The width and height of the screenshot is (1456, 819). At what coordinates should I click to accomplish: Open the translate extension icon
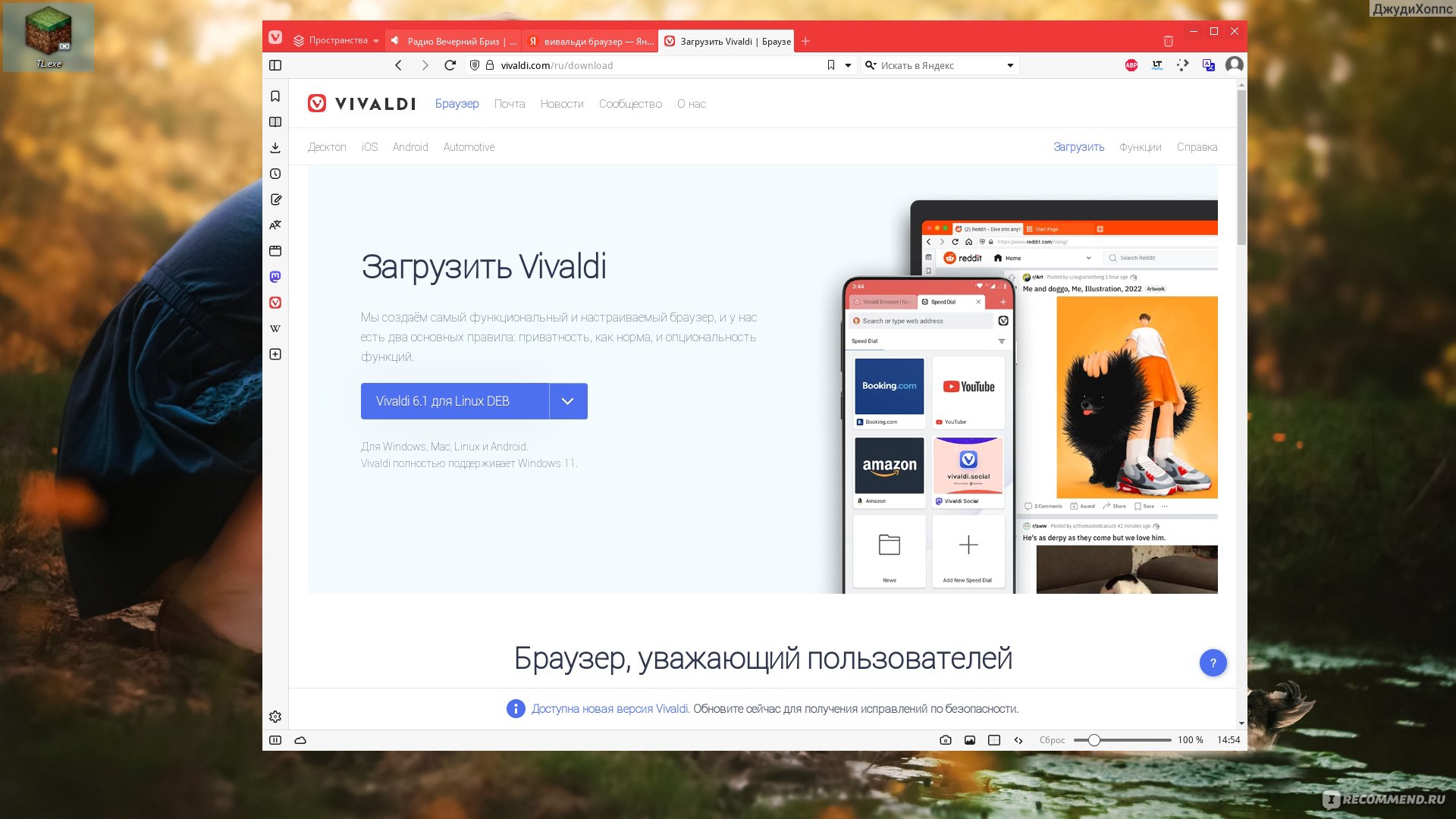[1209, 65]
